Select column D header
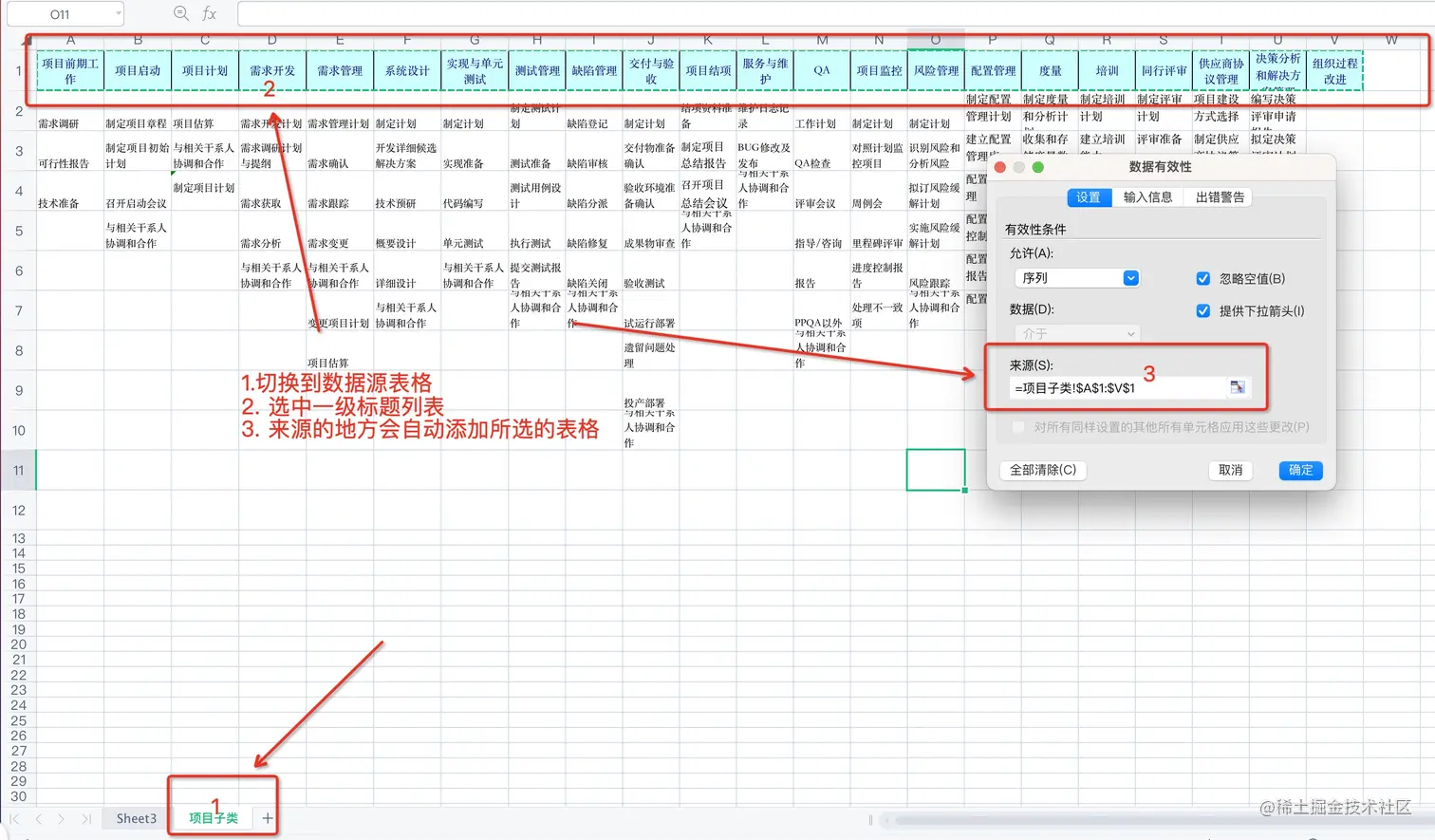This screenshot has height=840, width=1435. (x=271, y=41)
